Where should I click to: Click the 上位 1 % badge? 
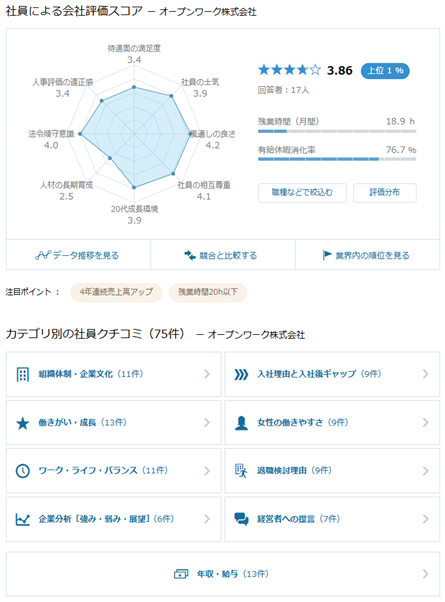tap(385, 71)
